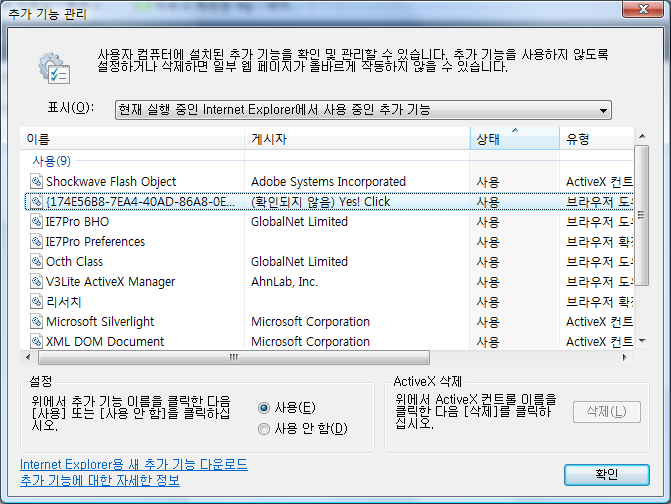The image size is (671, 504).
Task: Click the Octh Class add-on icon
Action: 36,261
